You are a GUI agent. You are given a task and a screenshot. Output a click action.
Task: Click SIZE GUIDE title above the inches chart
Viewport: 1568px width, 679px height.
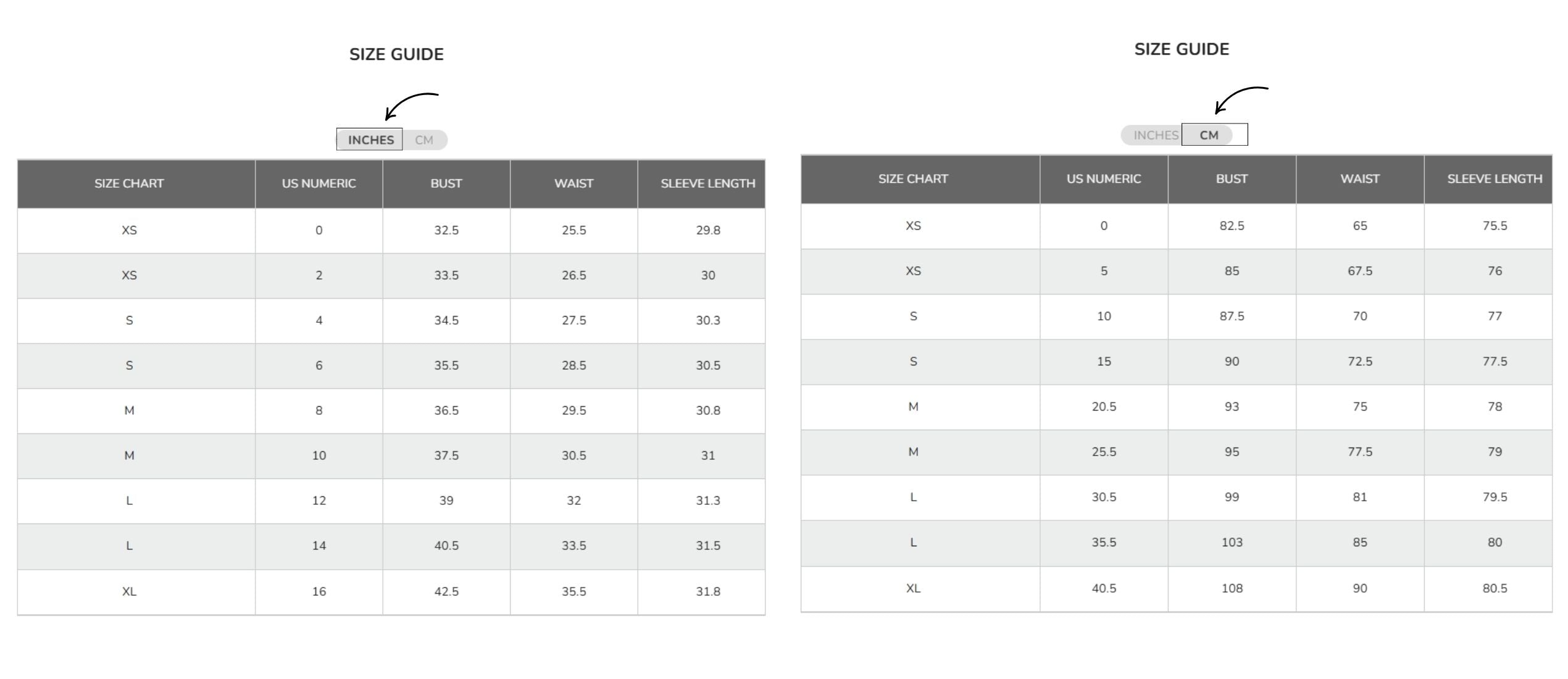396,54
